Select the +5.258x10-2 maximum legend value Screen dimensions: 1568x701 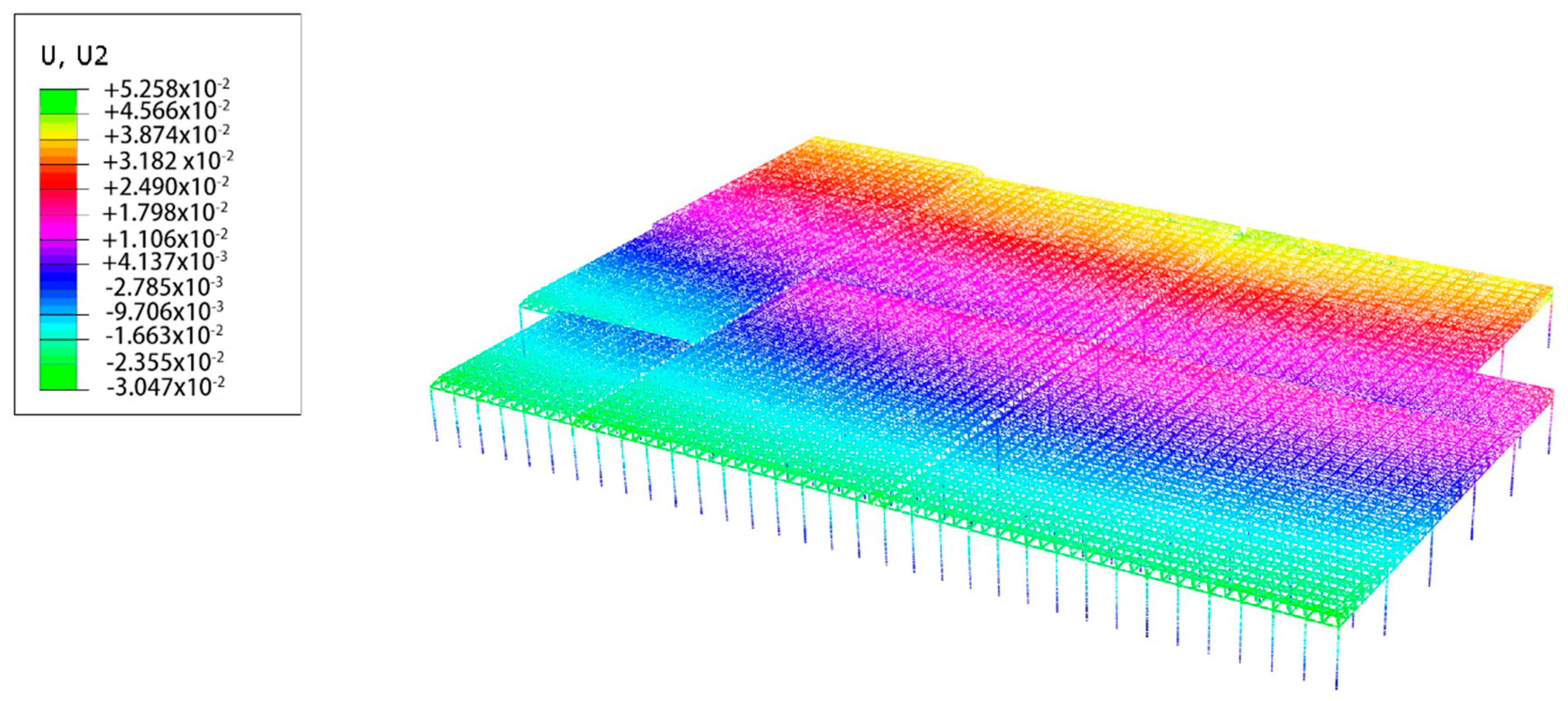[x=167, y=89]
